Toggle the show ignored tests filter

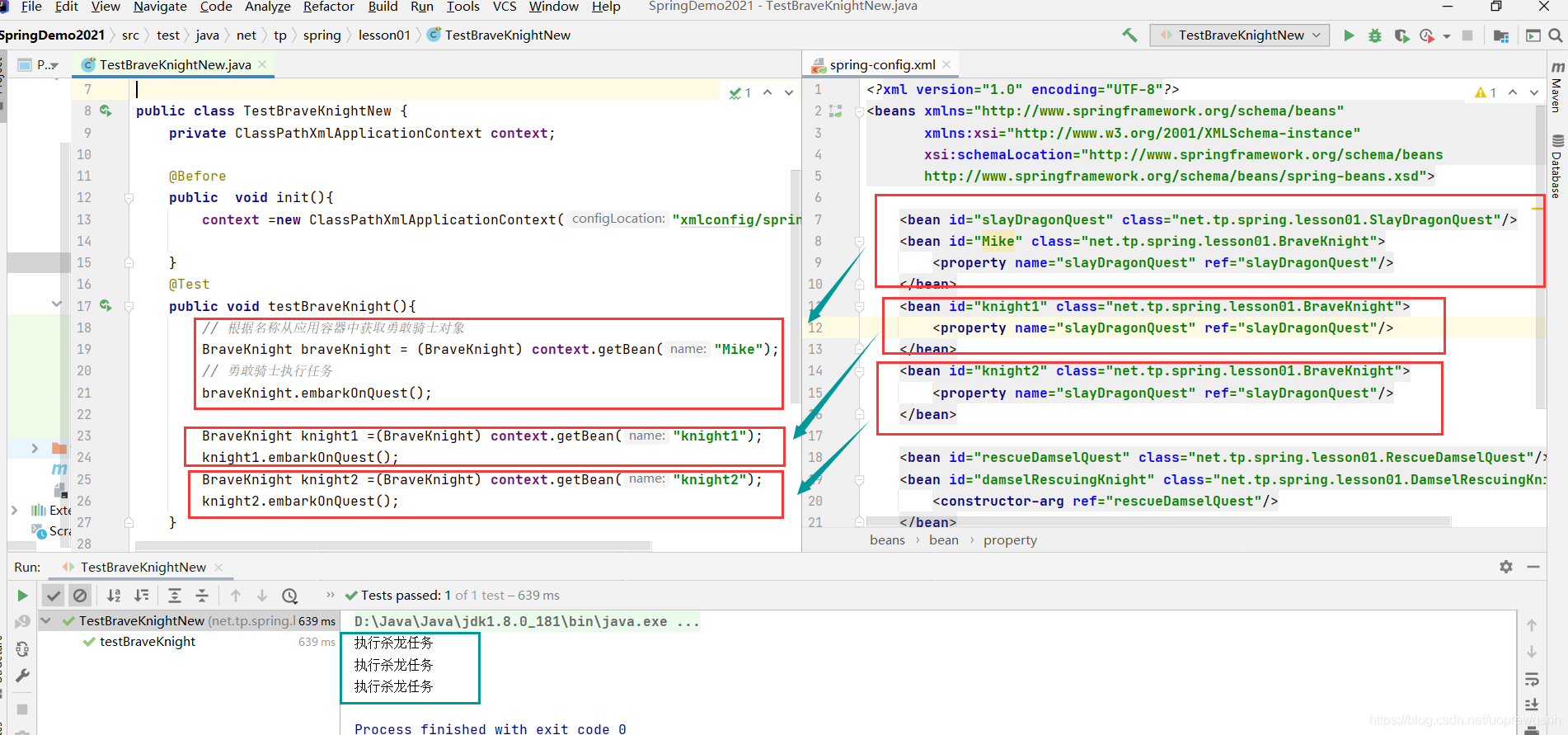point(80,596)
